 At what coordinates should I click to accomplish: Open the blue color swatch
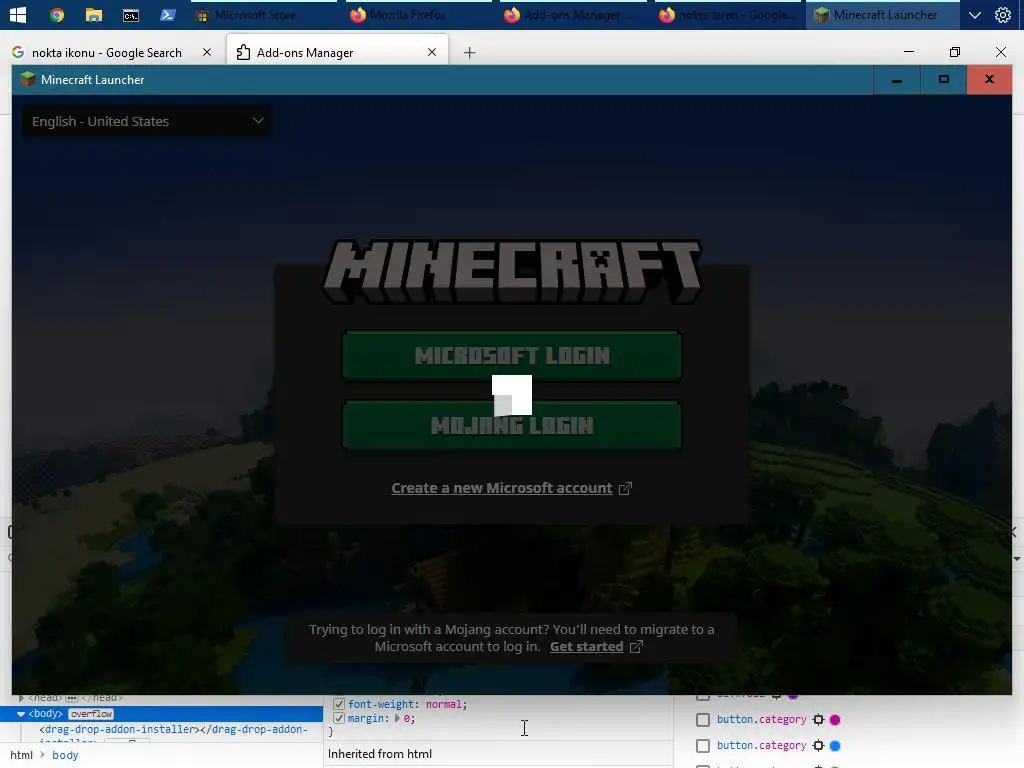[835, 746]
